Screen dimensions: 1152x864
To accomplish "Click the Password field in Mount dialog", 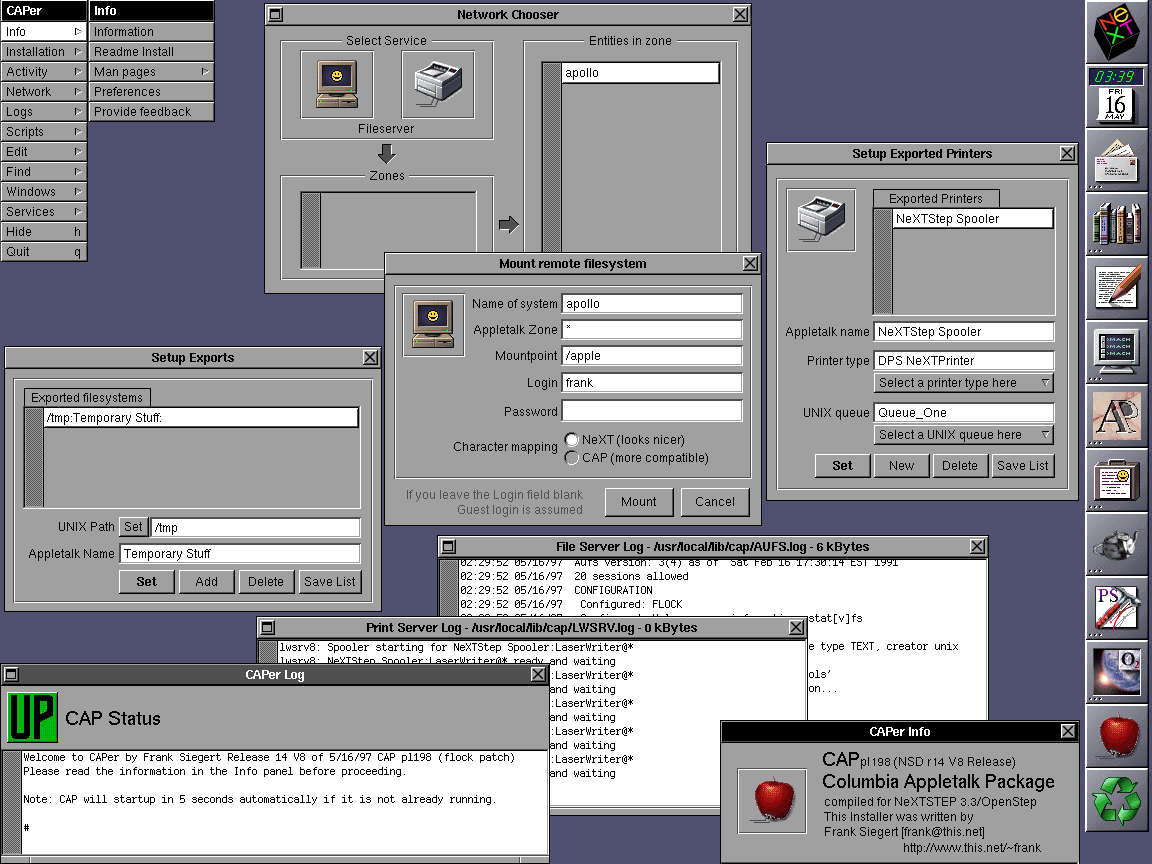I will [x=652, y=411].
